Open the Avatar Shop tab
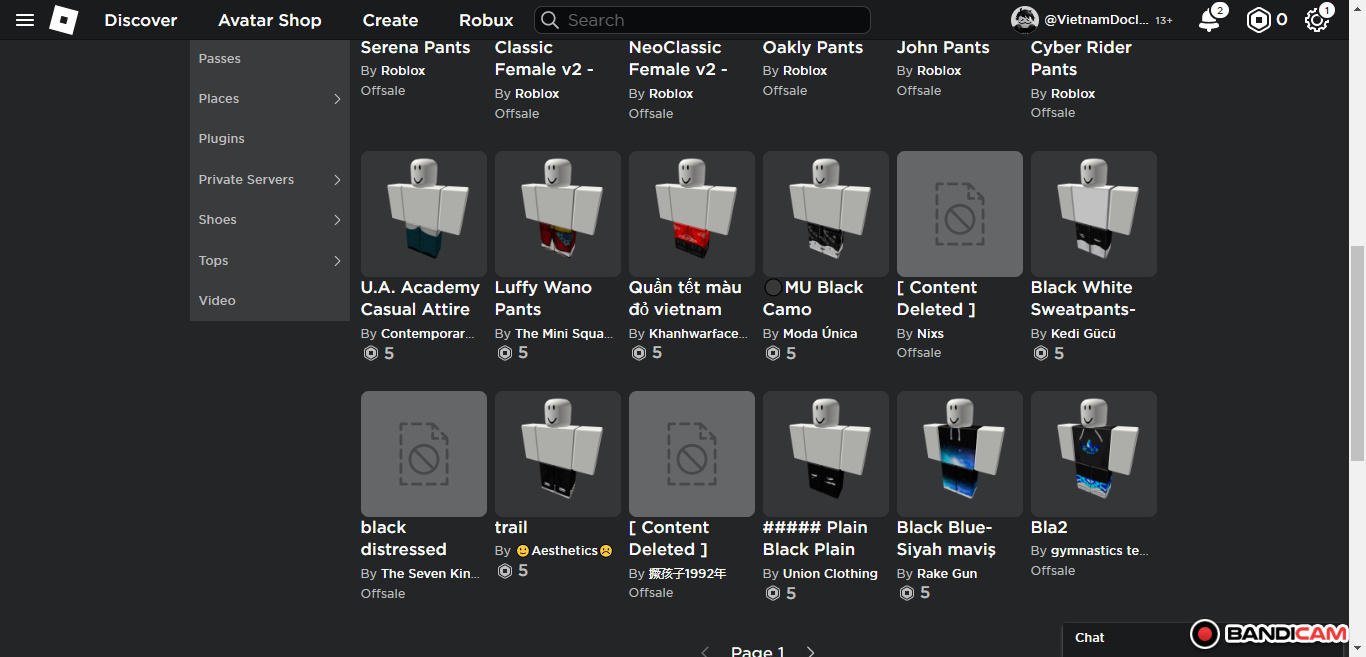 pos(270,20)
